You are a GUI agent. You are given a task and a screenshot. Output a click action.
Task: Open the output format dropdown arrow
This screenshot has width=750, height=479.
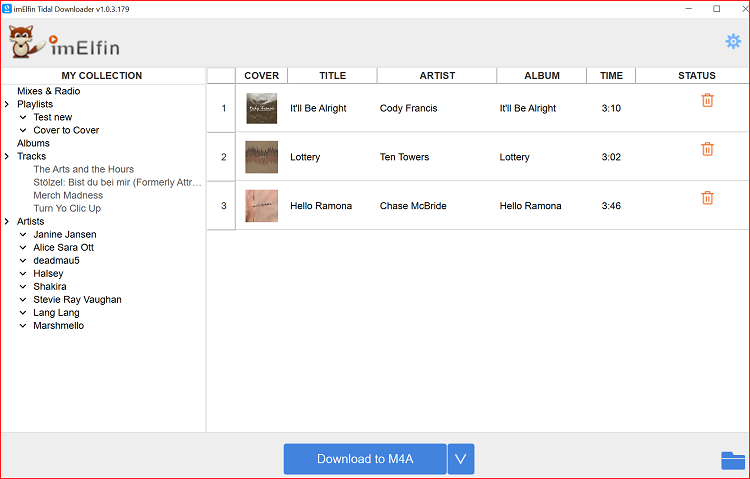click(461, 459)
